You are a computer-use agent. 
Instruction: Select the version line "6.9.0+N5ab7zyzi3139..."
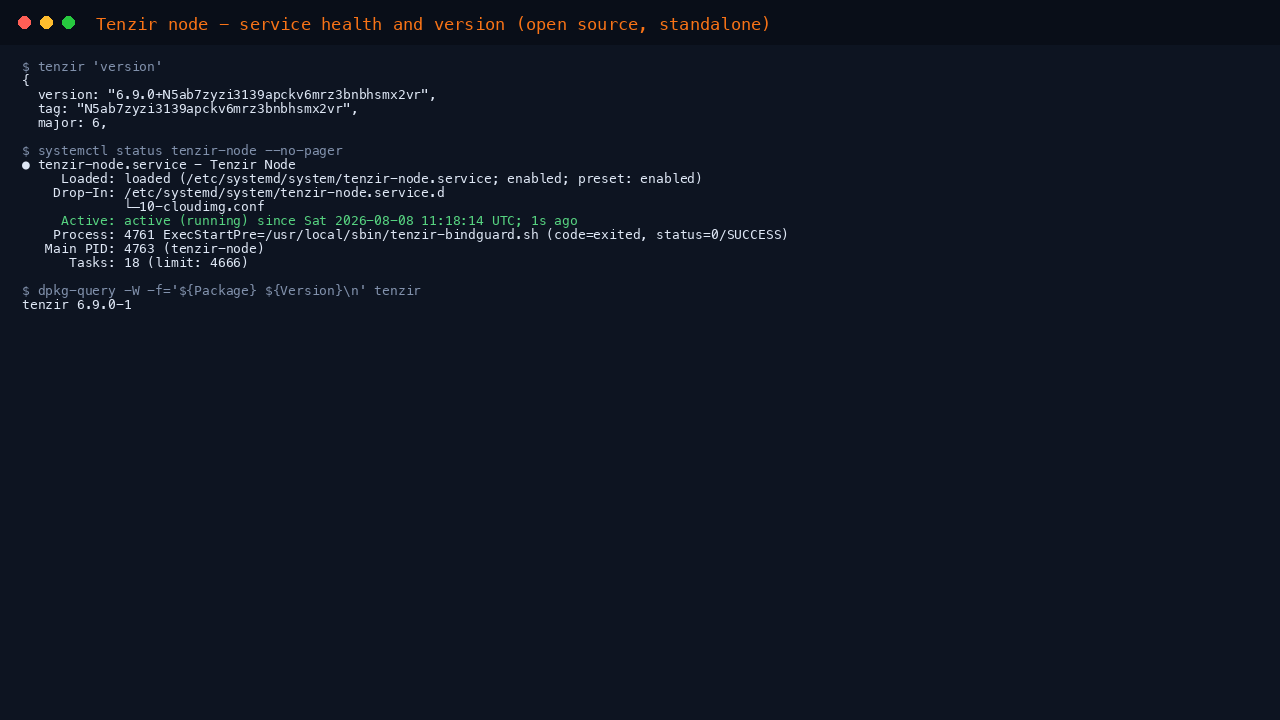coord(237,95)
